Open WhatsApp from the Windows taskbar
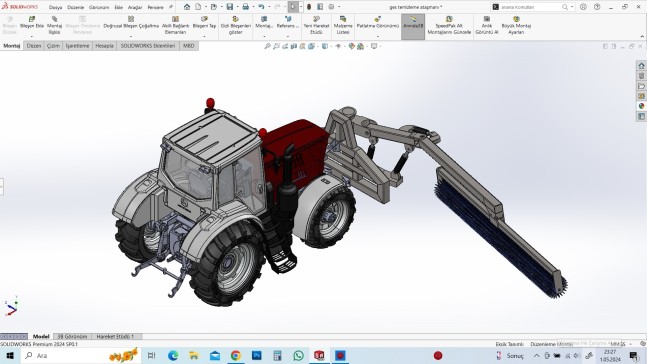 [298, 355]
